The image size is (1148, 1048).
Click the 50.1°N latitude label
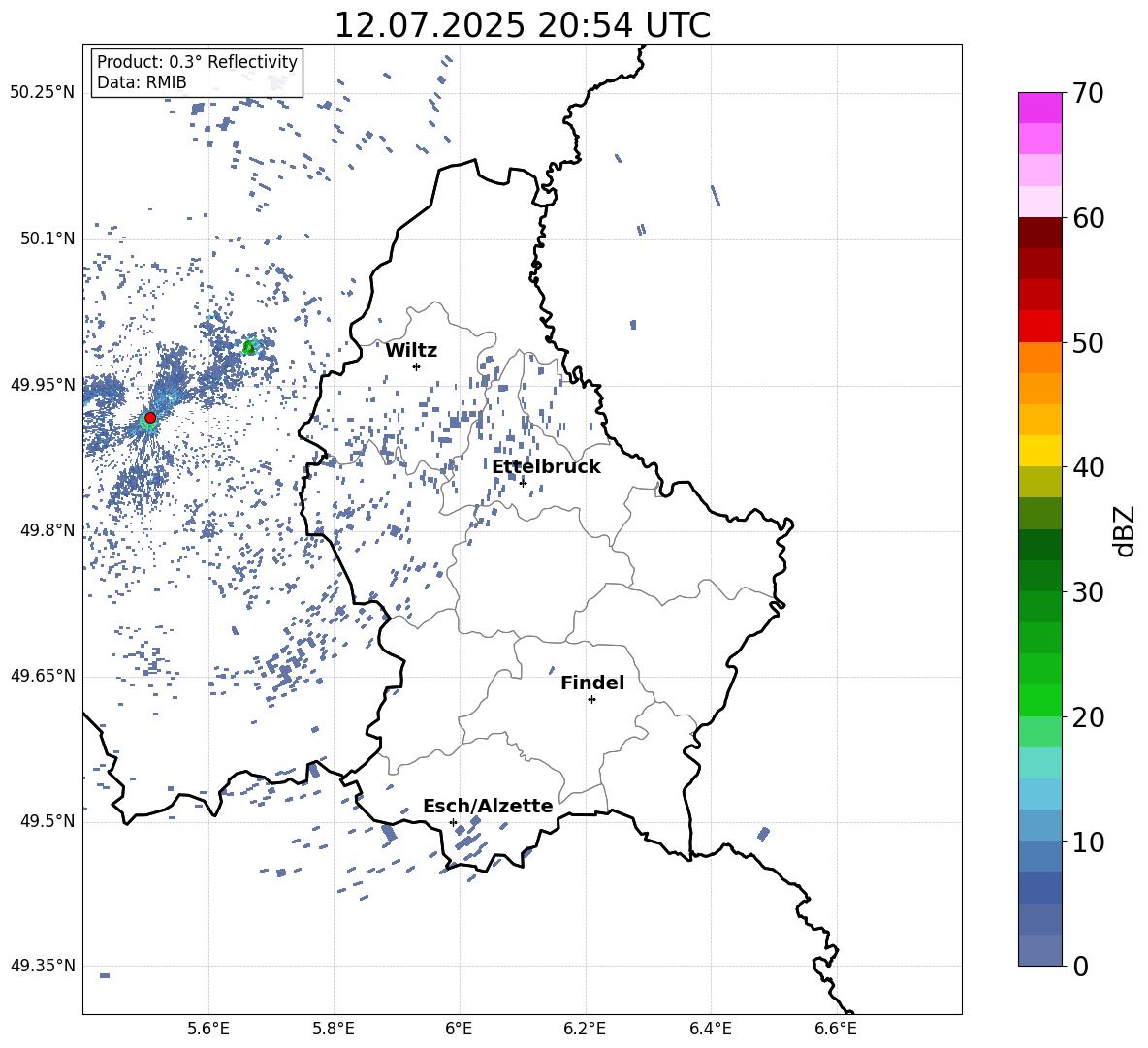[48, 238]
